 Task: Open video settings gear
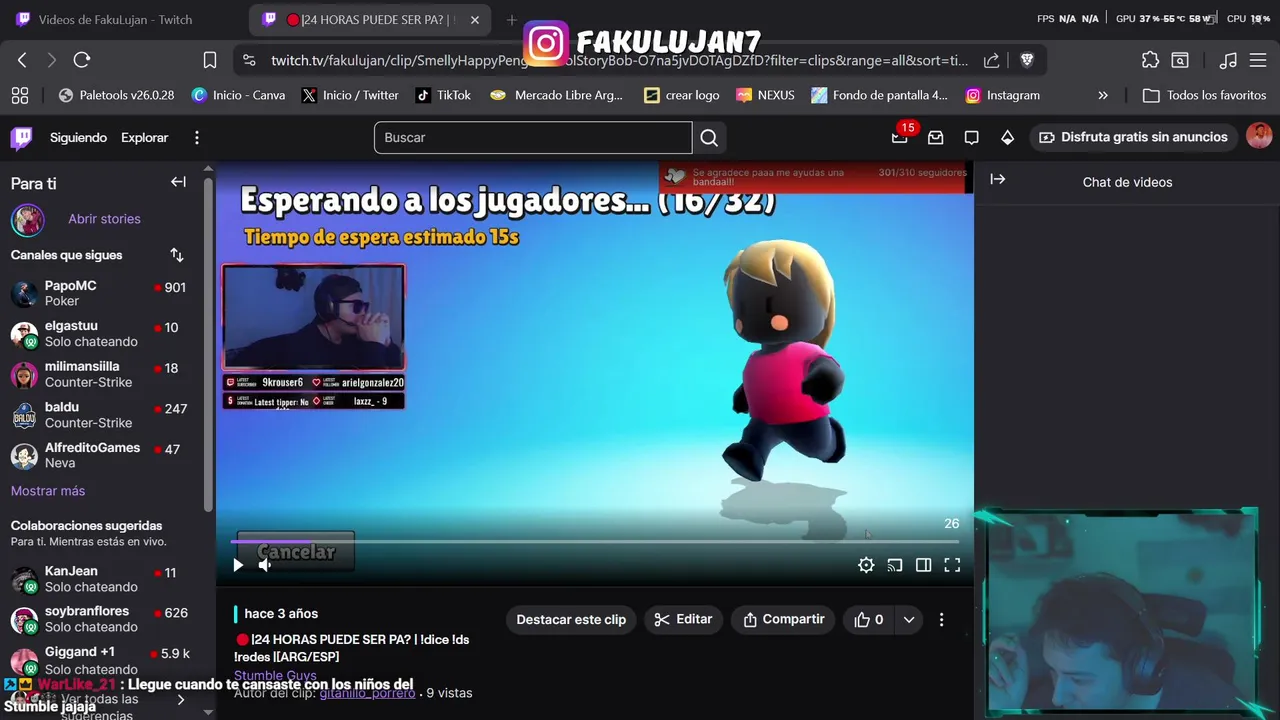coord(866,565)
